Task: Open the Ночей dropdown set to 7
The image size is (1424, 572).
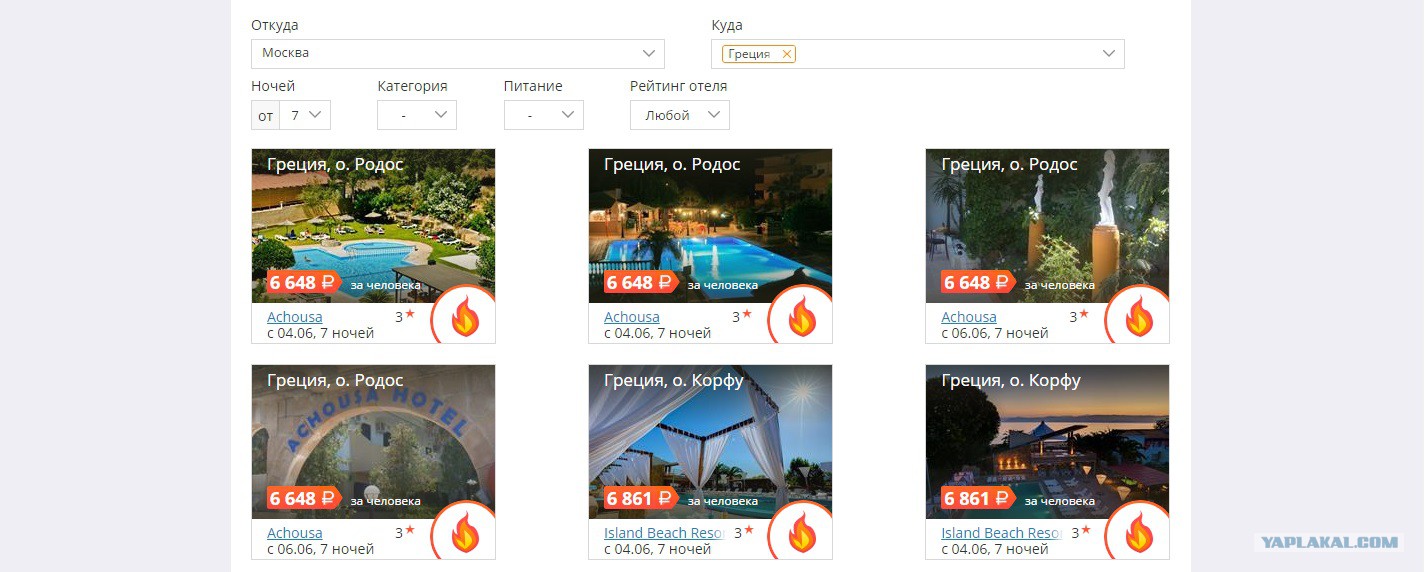Action: (305, 115)
